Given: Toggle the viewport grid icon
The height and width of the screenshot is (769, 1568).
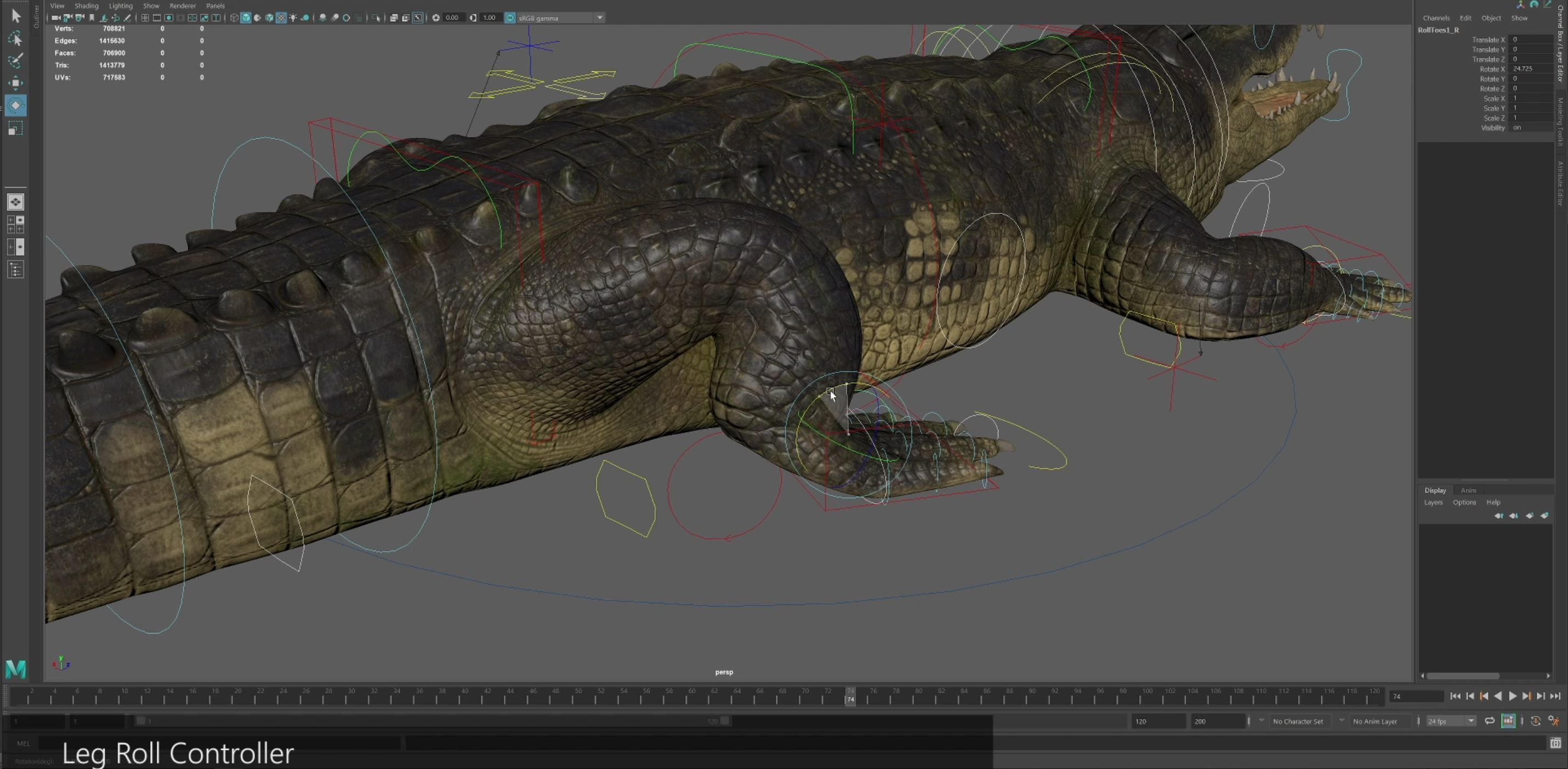Looking at the screenshot, I should coord(145,18).
